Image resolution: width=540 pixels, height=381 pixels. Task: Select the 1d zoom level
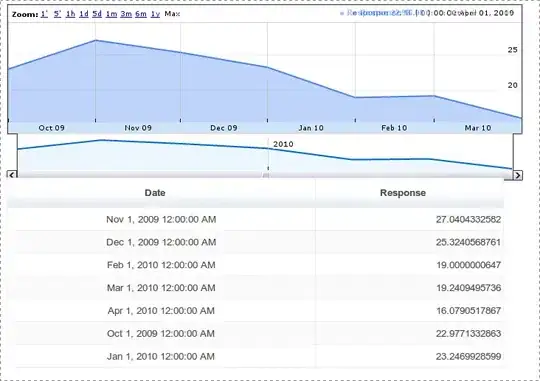click(x=84, y=14)
